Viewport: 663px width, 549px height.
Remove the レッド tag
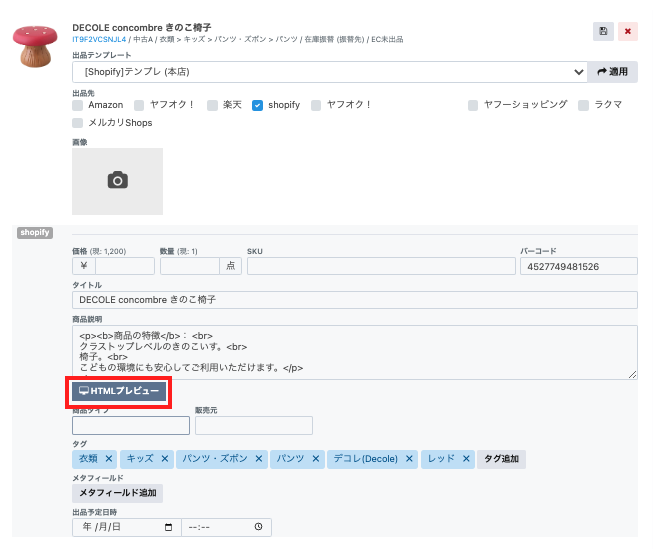pyautogui.click(x=466, y=459)
